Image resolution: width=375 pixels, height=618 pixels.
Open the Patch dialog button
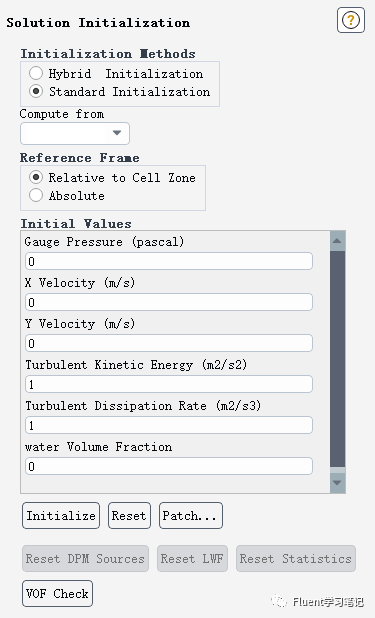191,516
